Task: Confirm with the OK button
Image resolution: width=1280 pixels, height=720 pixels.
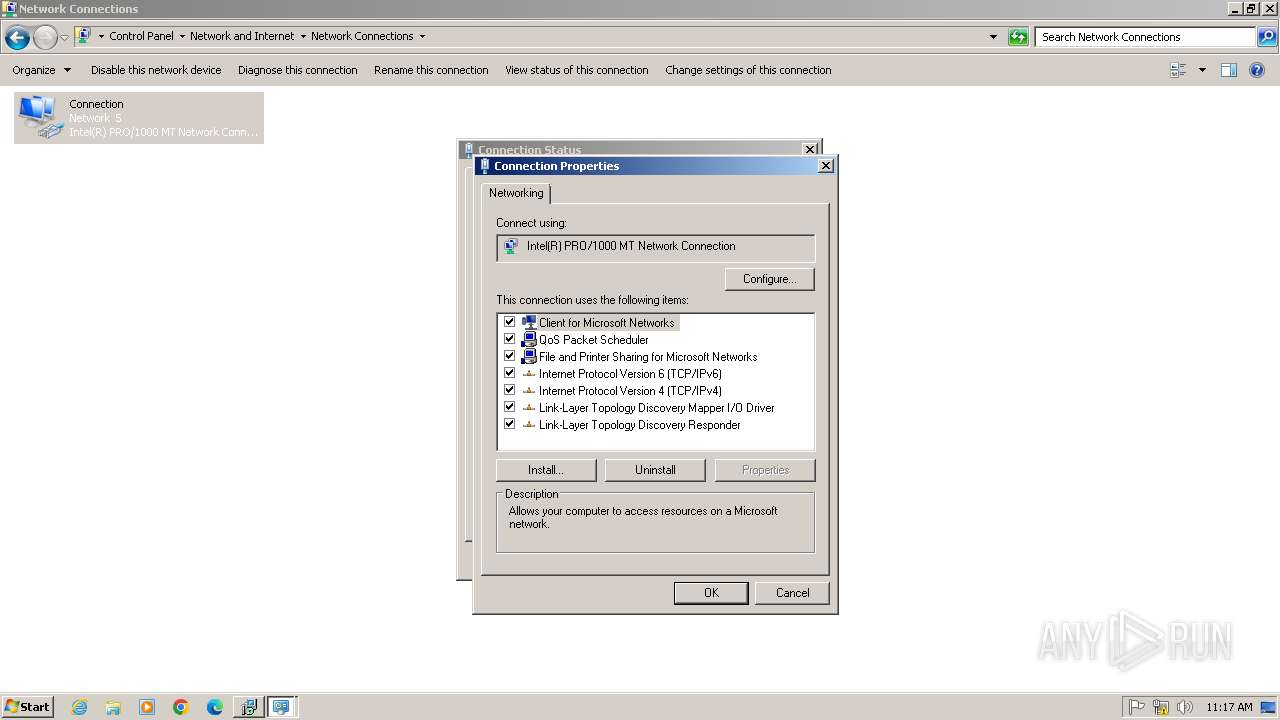Action: (711, 593)
